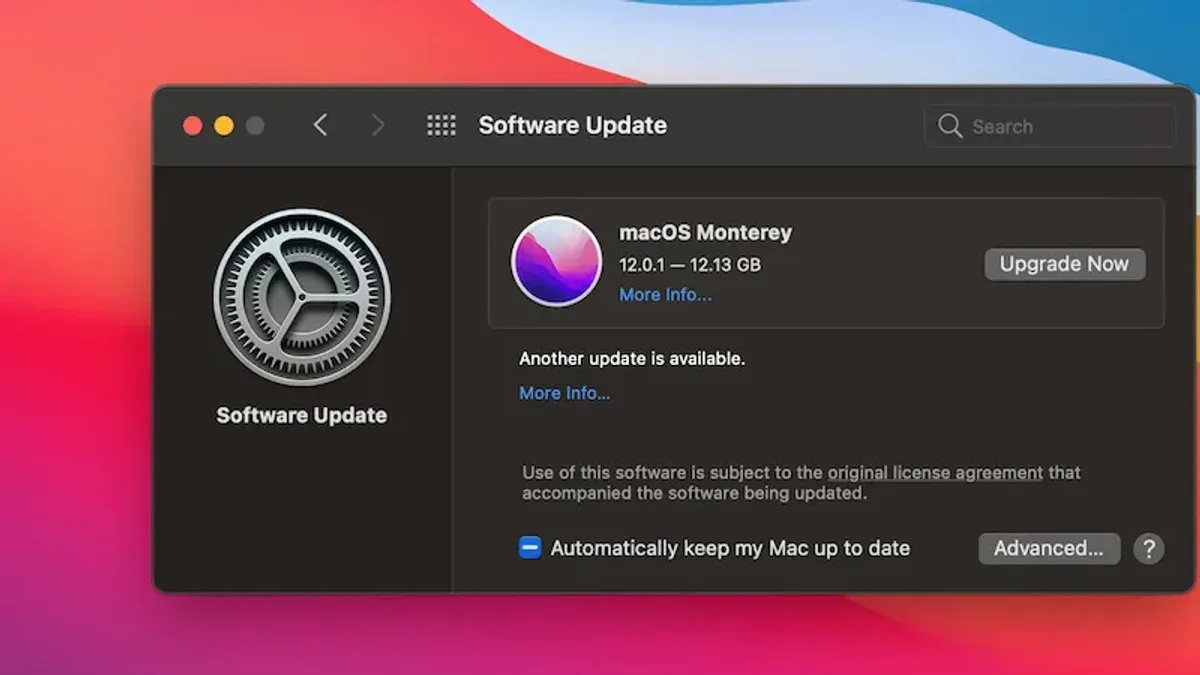The image size is (1200, 675).
Task: Minimize the window with the yellow button
Action: pyautogui.click(x=224, y=126)
